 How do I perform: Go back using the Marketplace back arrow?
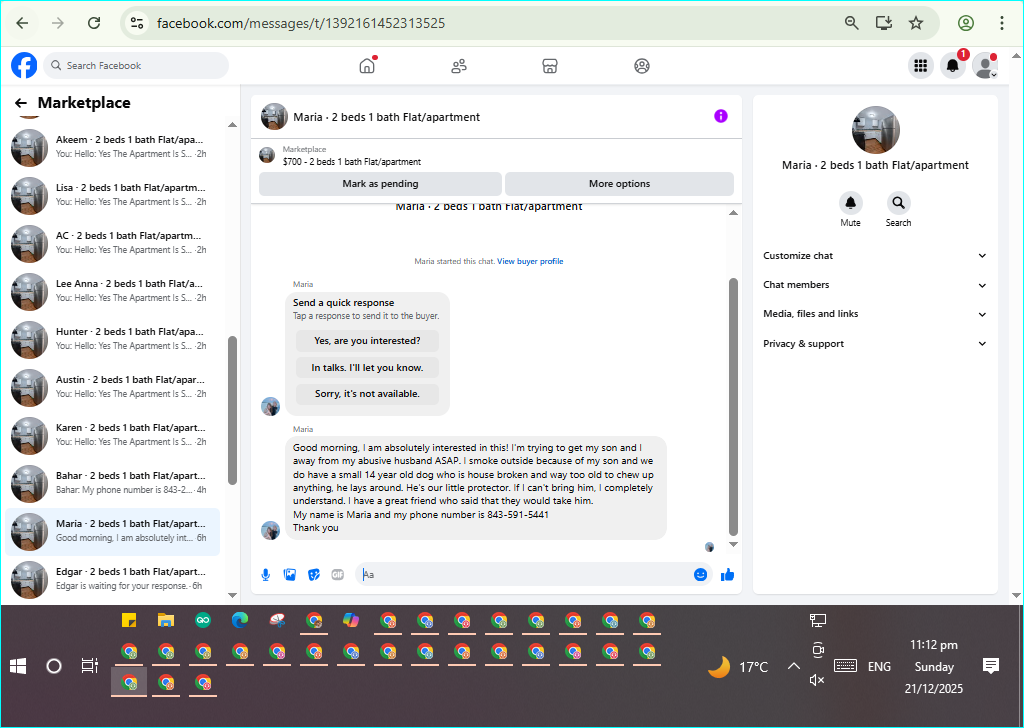pyautogui.click(x=21, y=103)
